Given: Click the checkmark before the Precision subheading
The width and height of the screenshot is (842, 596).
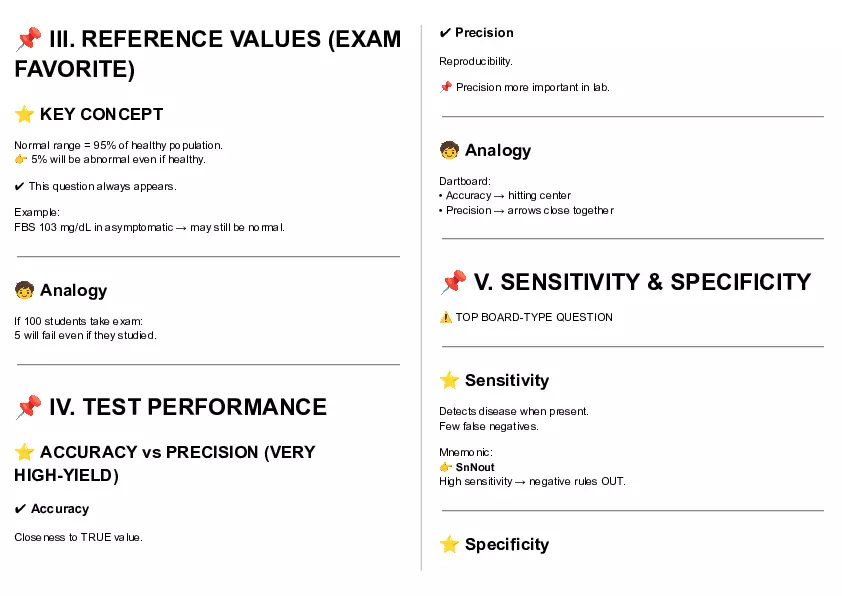Looking at the screenshot, I should (x=445, y=33).
